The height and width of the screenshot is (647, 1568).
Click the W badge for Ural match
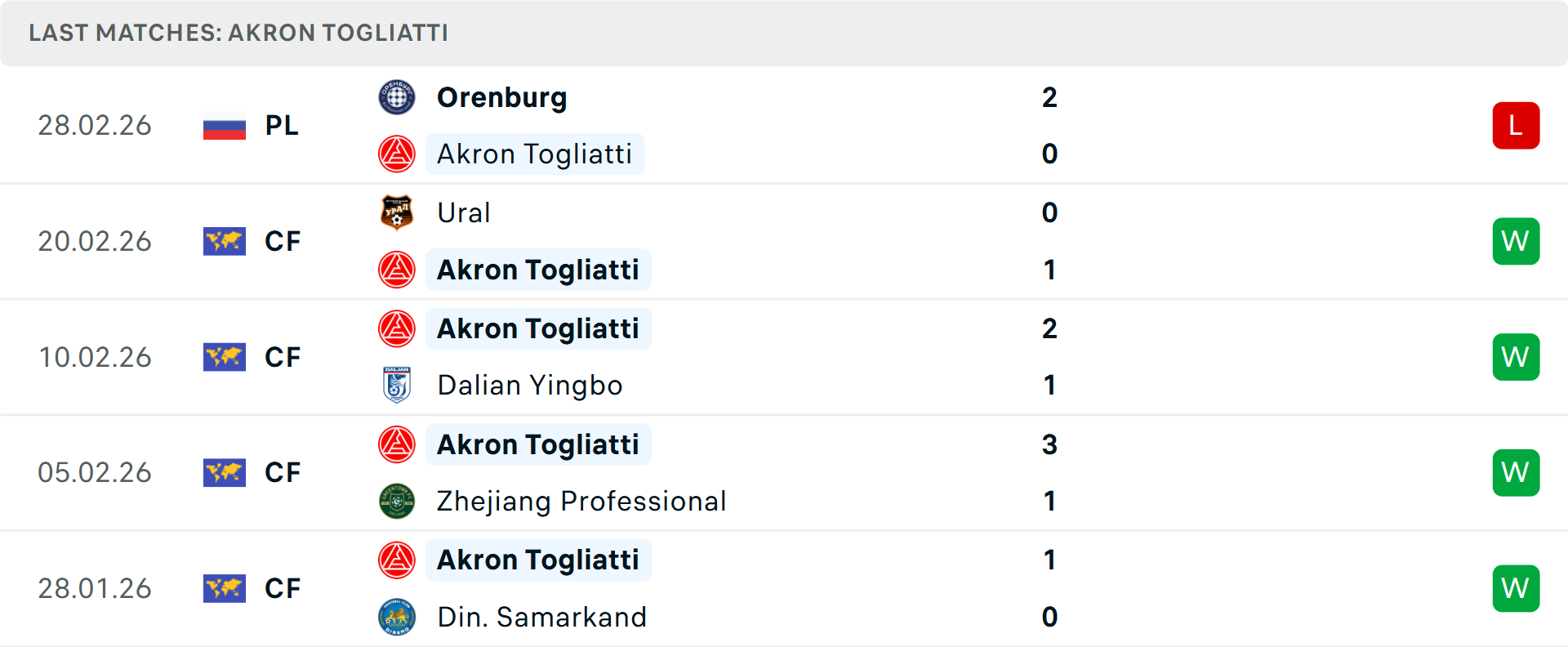(x=1516, y=242)
